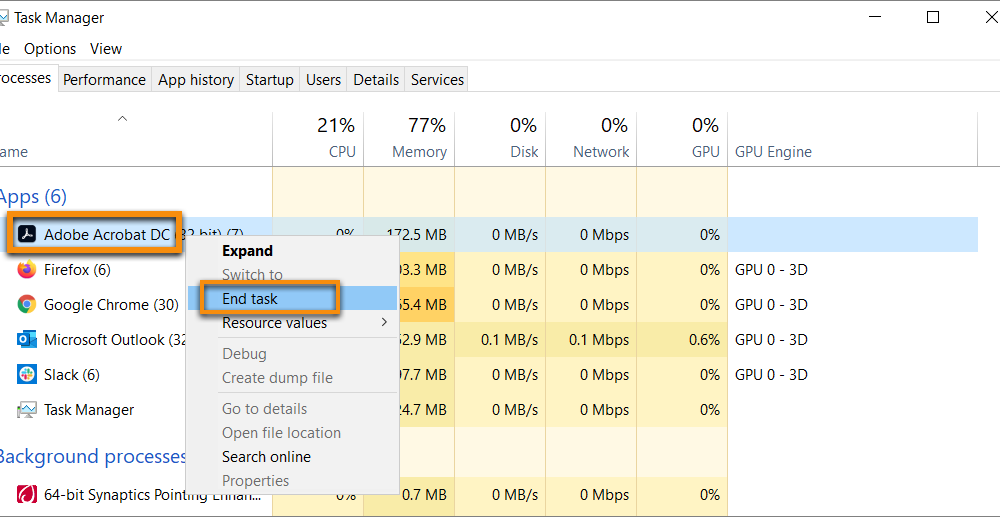The image size is (1000, 517).
Task: Click the sort arrow above Name column
Action: click(x=123, y=119)
